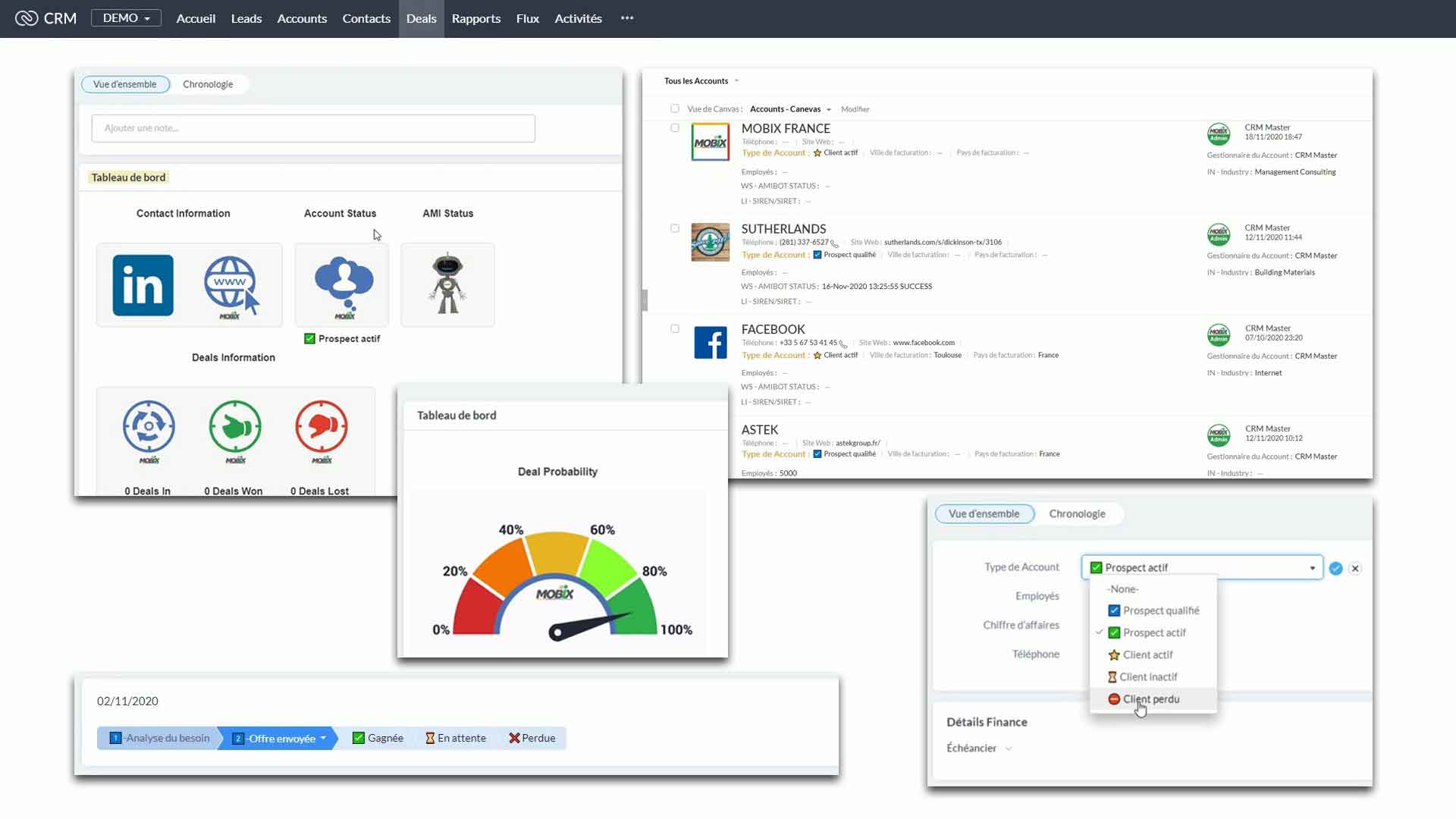This screenshot has width=1456, height=819.
Task: Open the Type de Account combo box
Action: [1202, 567]
